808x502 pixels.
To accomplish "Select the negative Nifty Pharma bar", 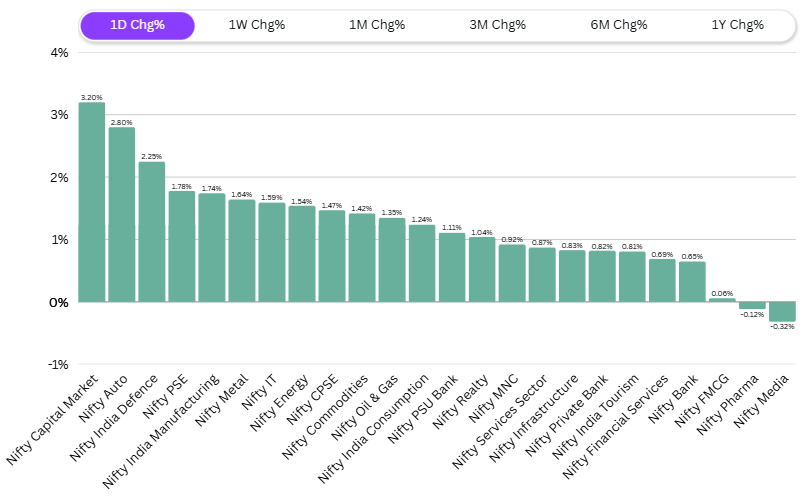I will click(x=752, y=305).
